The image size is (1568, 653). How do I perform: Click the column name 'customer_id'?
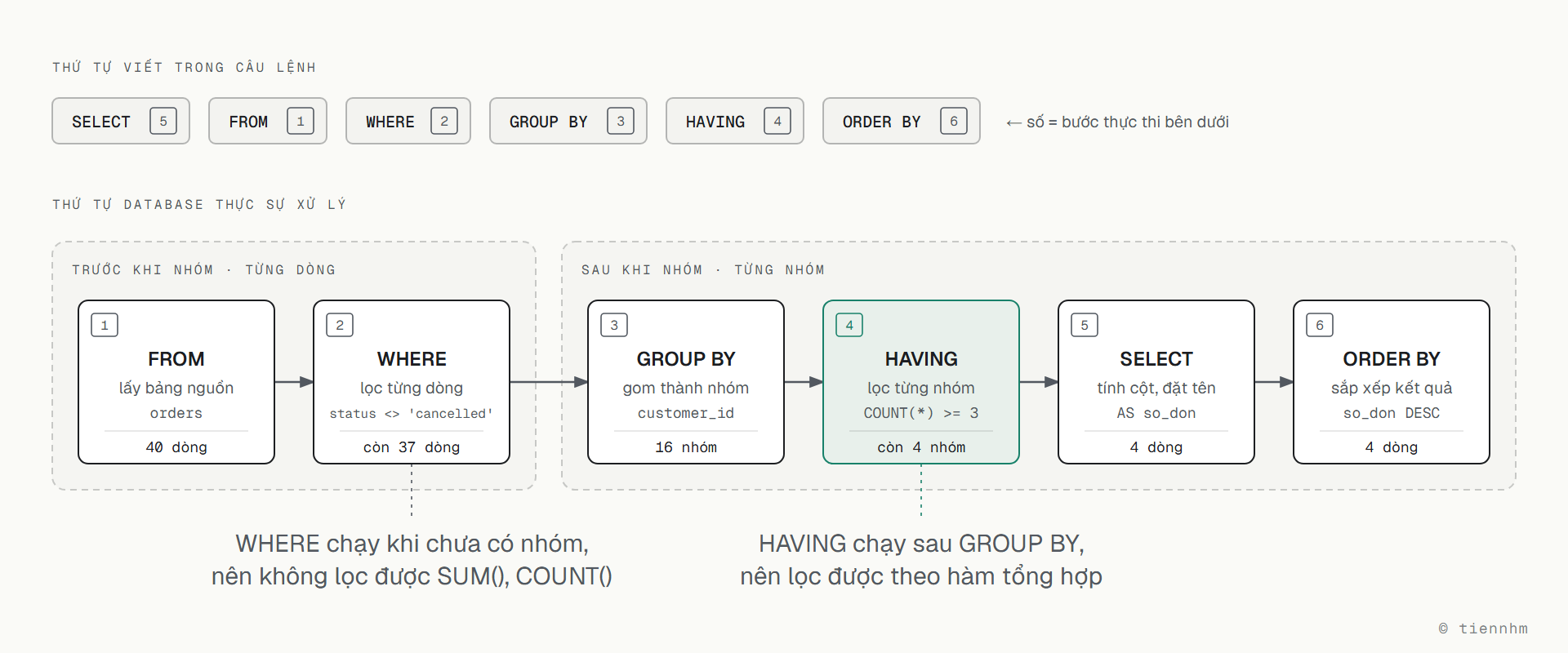(x=686, y=413)
